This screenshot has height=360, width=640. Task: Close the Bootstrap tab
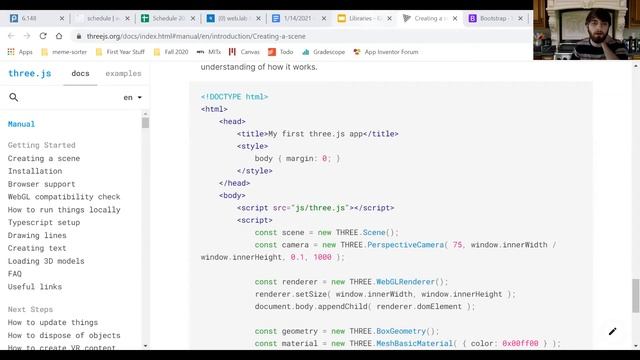pyautogui.click(x=520, y=18)
